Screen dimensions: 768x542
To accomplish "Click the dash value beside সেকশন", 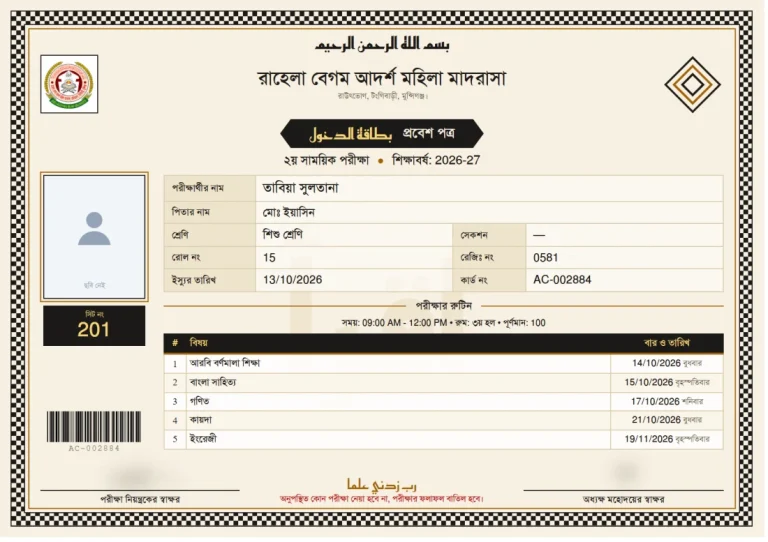I will tap(539, 236).
